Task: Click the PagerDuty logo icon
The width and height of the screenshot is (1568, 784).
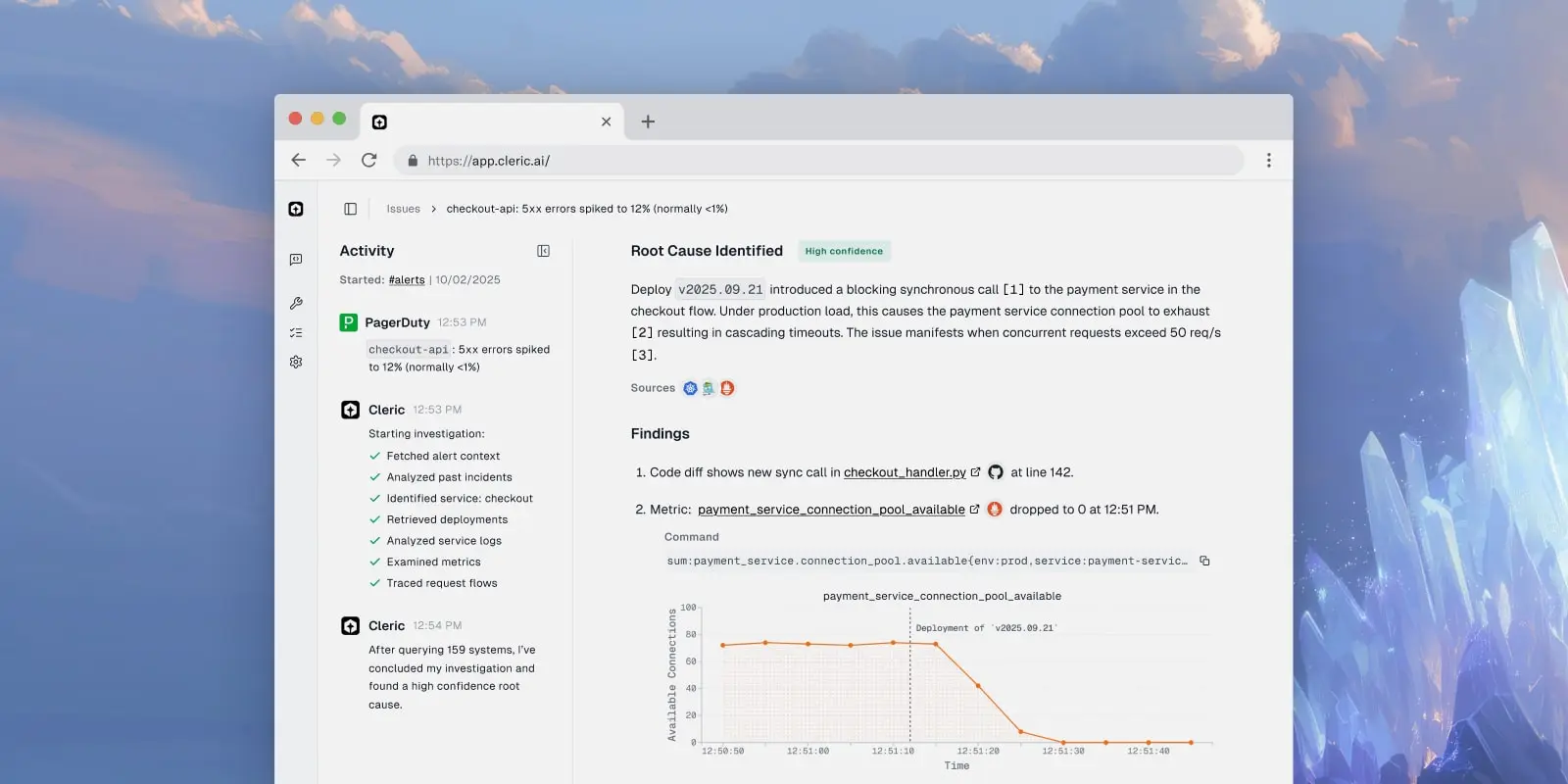Action: [x=348, y=322]
